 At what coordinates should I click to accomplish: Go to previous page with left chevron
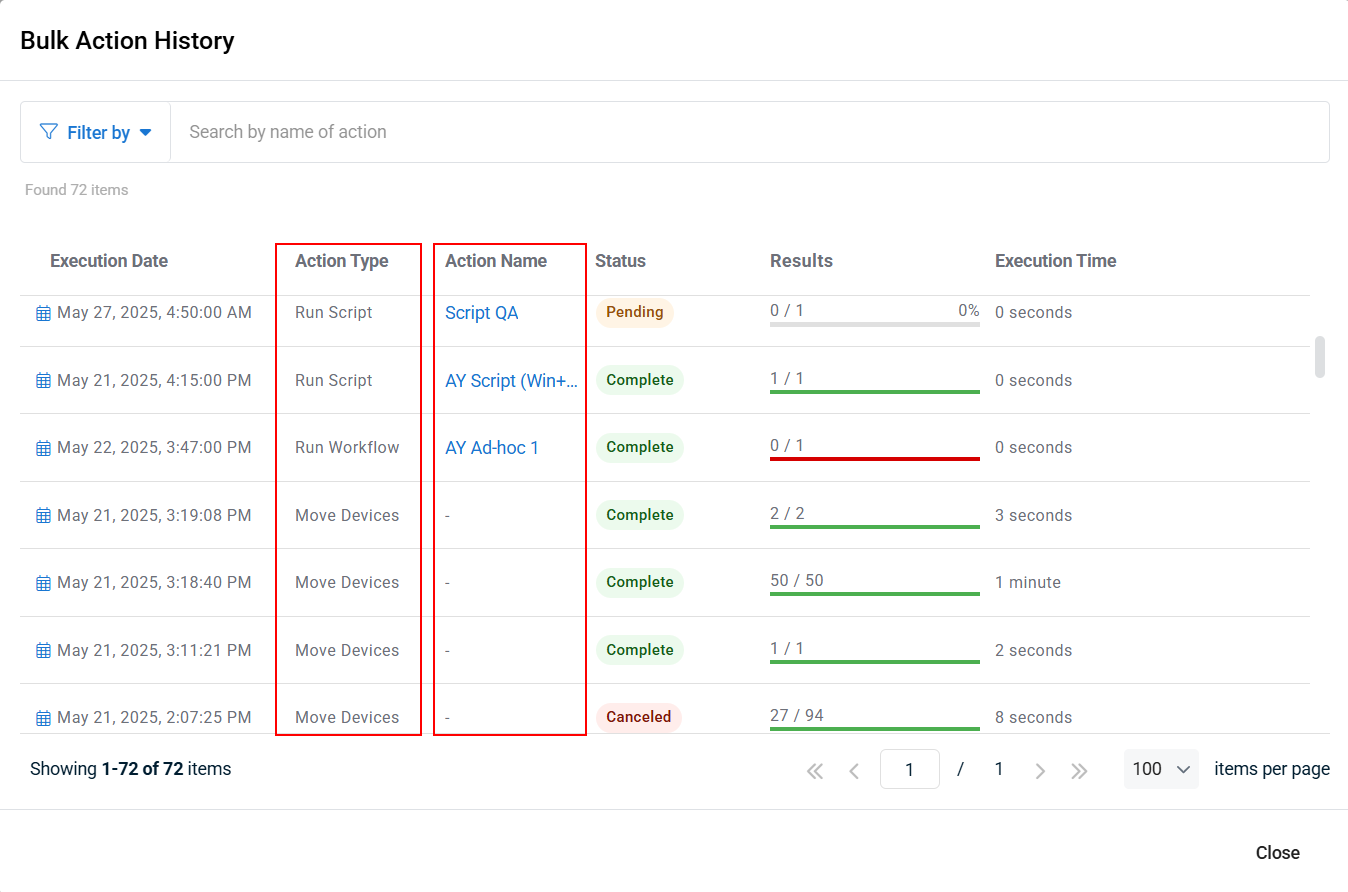(x=854, y=770)
